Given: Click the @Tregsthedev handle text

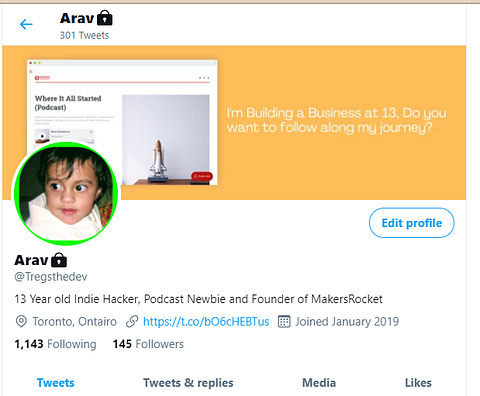Looking at the screenshot, I should 51,277.
